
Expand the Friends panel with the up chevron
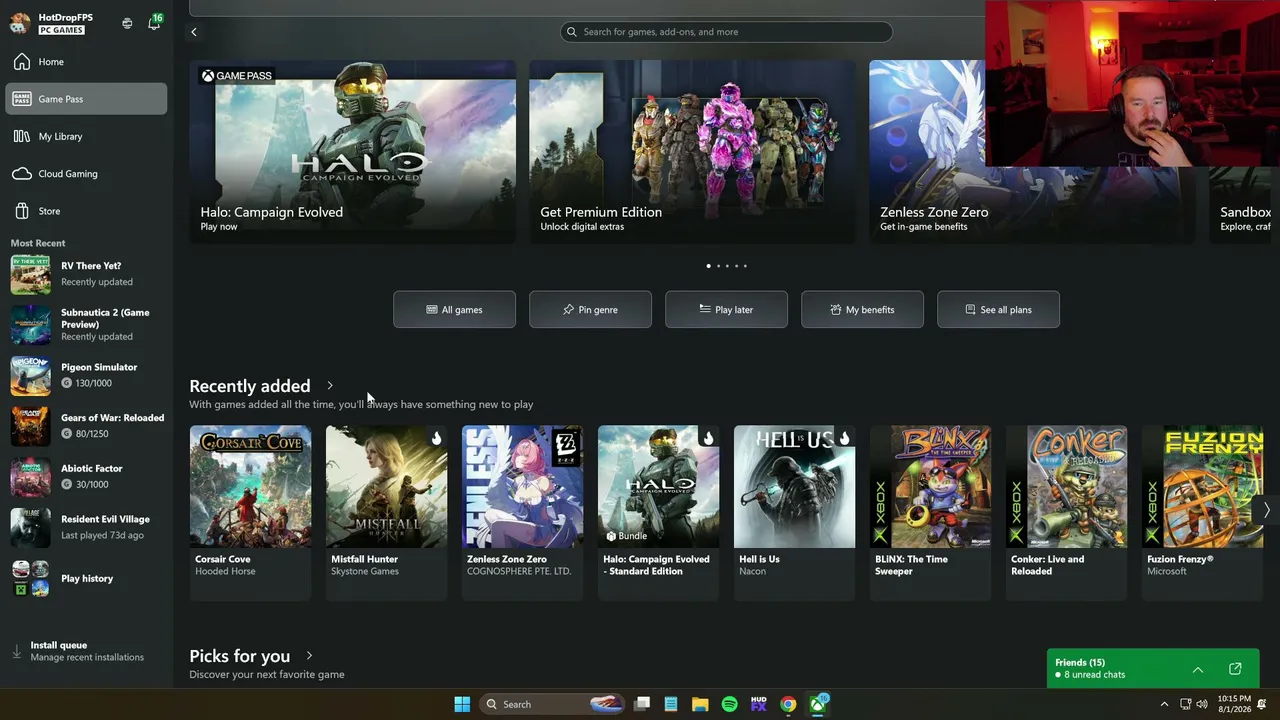pyautogui.click(x=1198, y=669)
